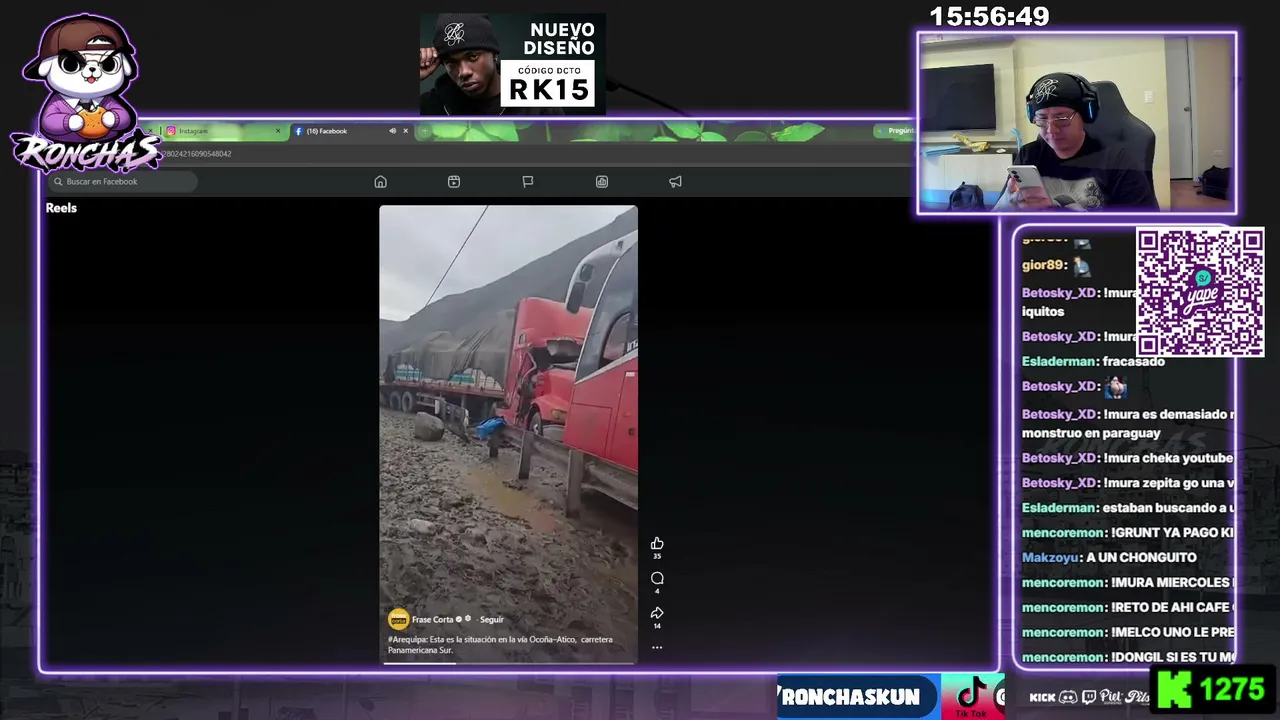Open the Reels video icon in Facebook nav
1280x720 pixels.
pos(454,182)
